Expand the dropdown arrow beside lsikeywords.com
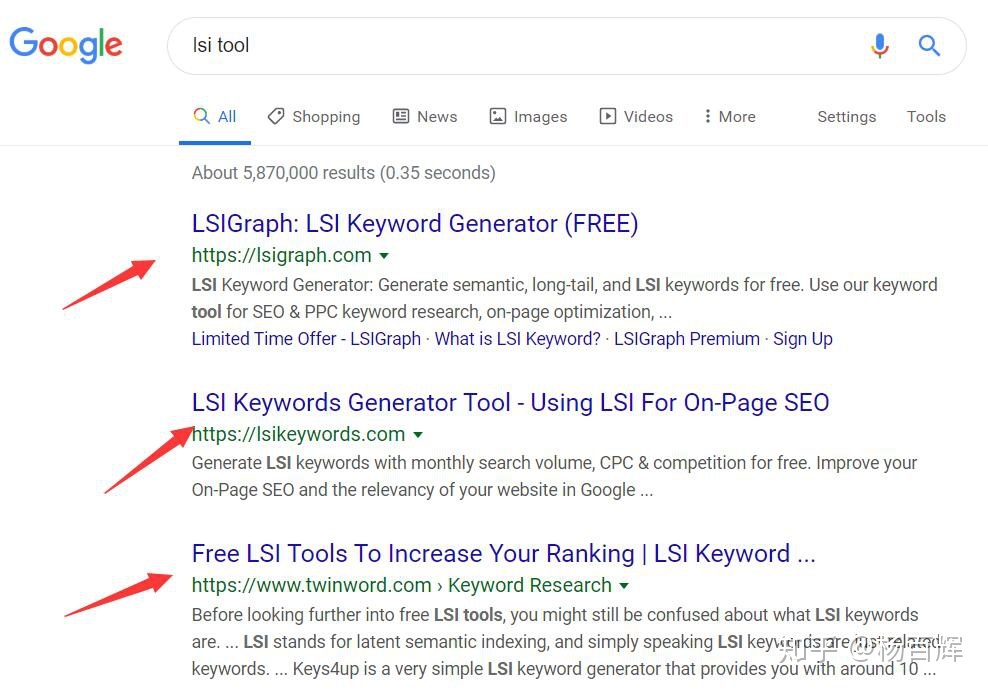Viewport: 988px width, 690px height. (x=418, y=435)
